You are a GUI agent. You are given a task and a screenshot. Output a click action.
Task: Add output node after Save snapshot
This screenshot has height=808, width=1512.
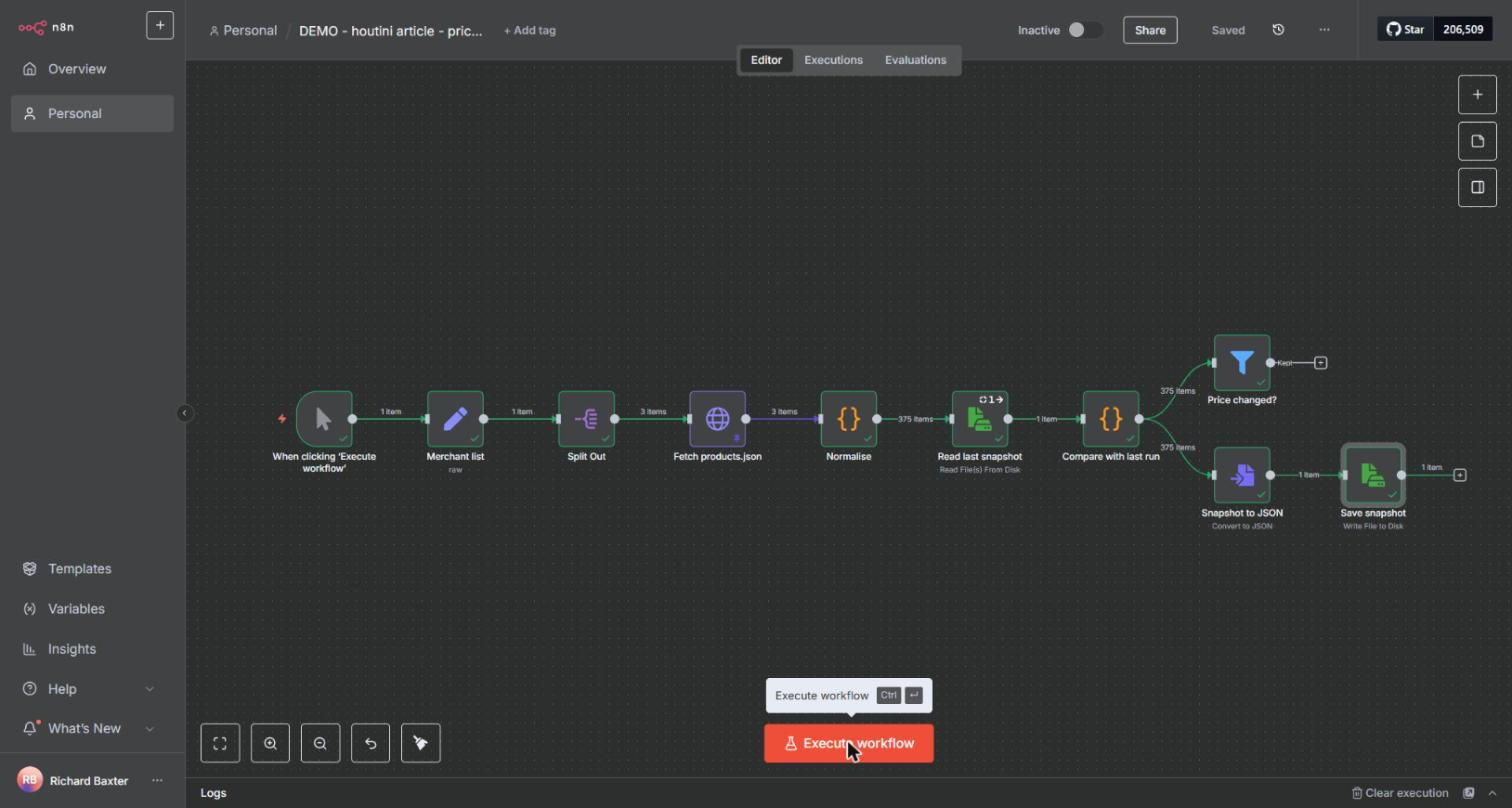coord(1460,475)
